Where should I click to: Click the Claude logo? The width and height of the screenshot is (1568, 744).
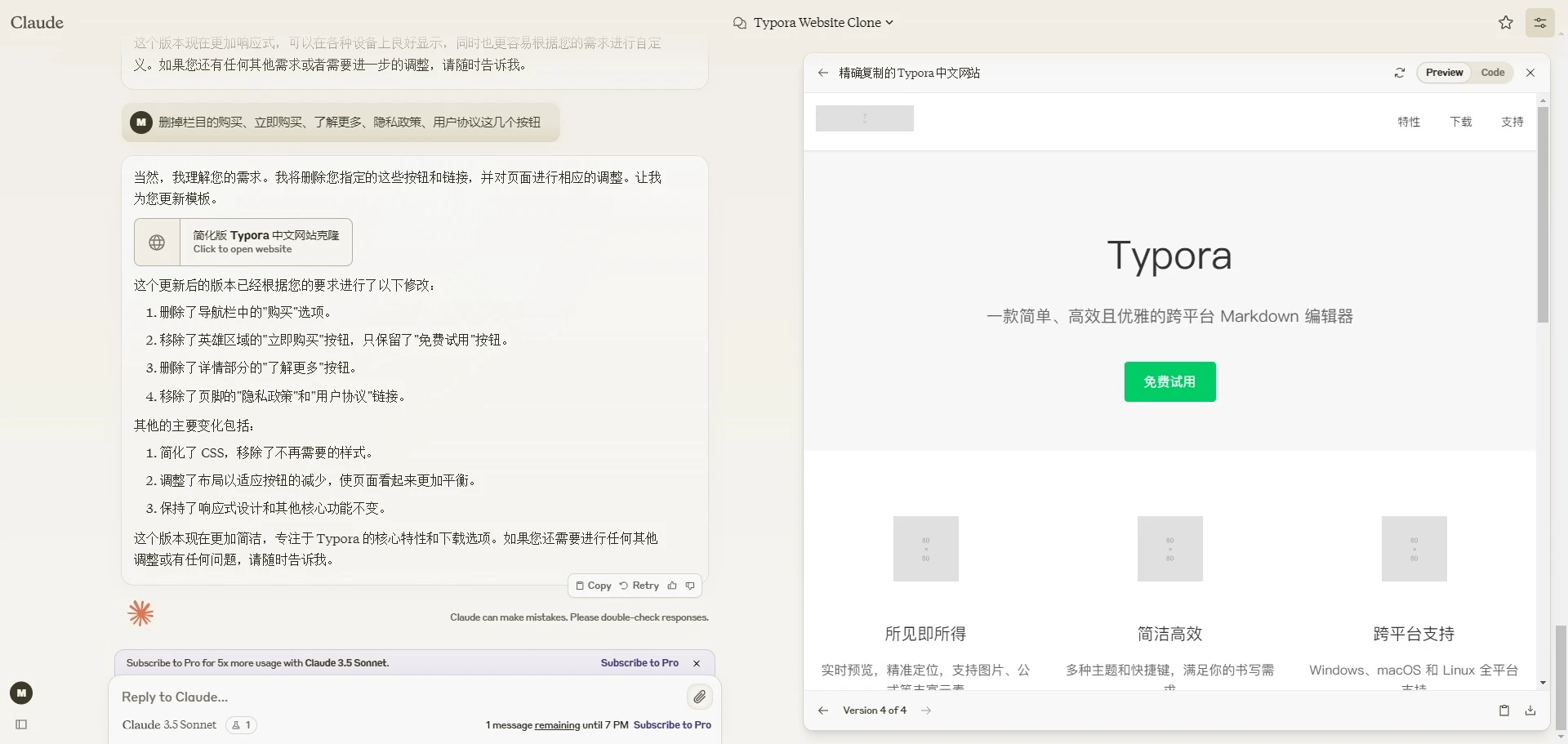pos(37,23)
